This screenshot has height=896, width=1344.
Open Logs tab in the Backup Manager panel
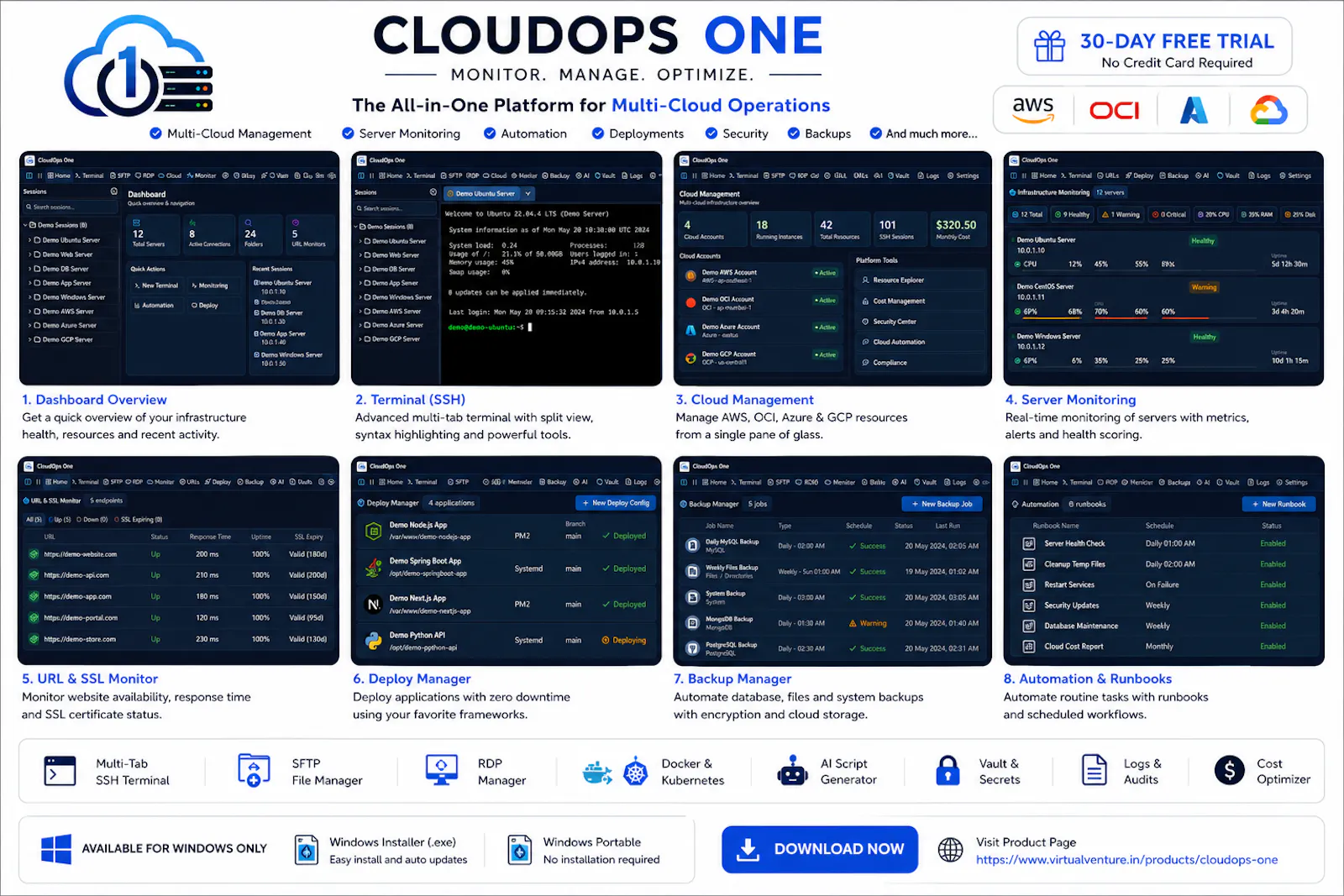tap(955, 482)
